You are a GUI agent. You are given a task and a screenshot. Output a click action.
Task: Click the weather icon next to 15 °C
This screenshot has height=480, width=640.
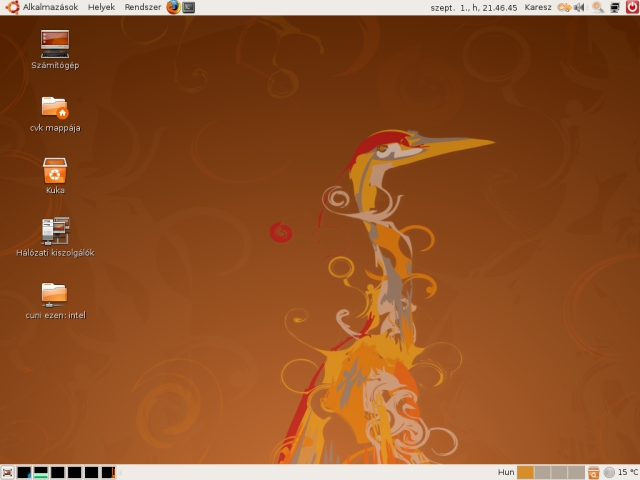click(609, 473)
